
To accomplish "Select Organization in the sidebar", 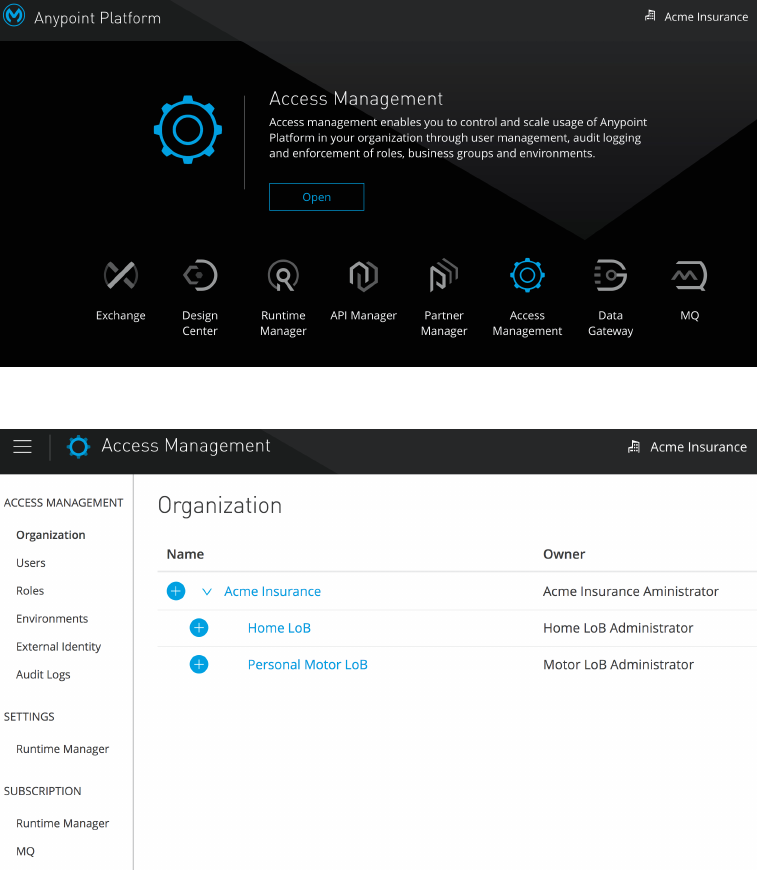I will (x=51, y=535).
